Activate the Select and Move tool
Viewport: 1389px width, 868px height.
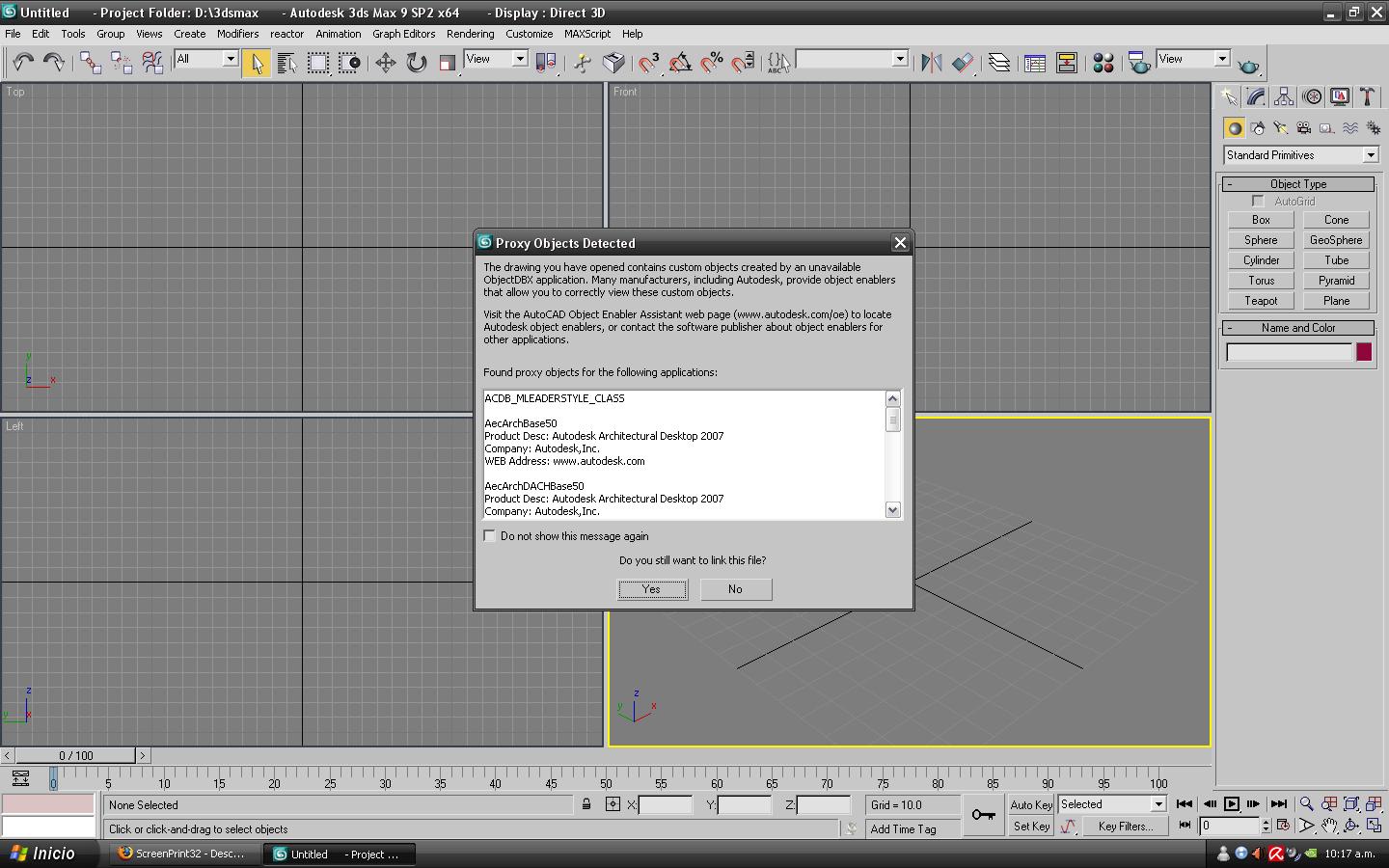coord(386,63)
